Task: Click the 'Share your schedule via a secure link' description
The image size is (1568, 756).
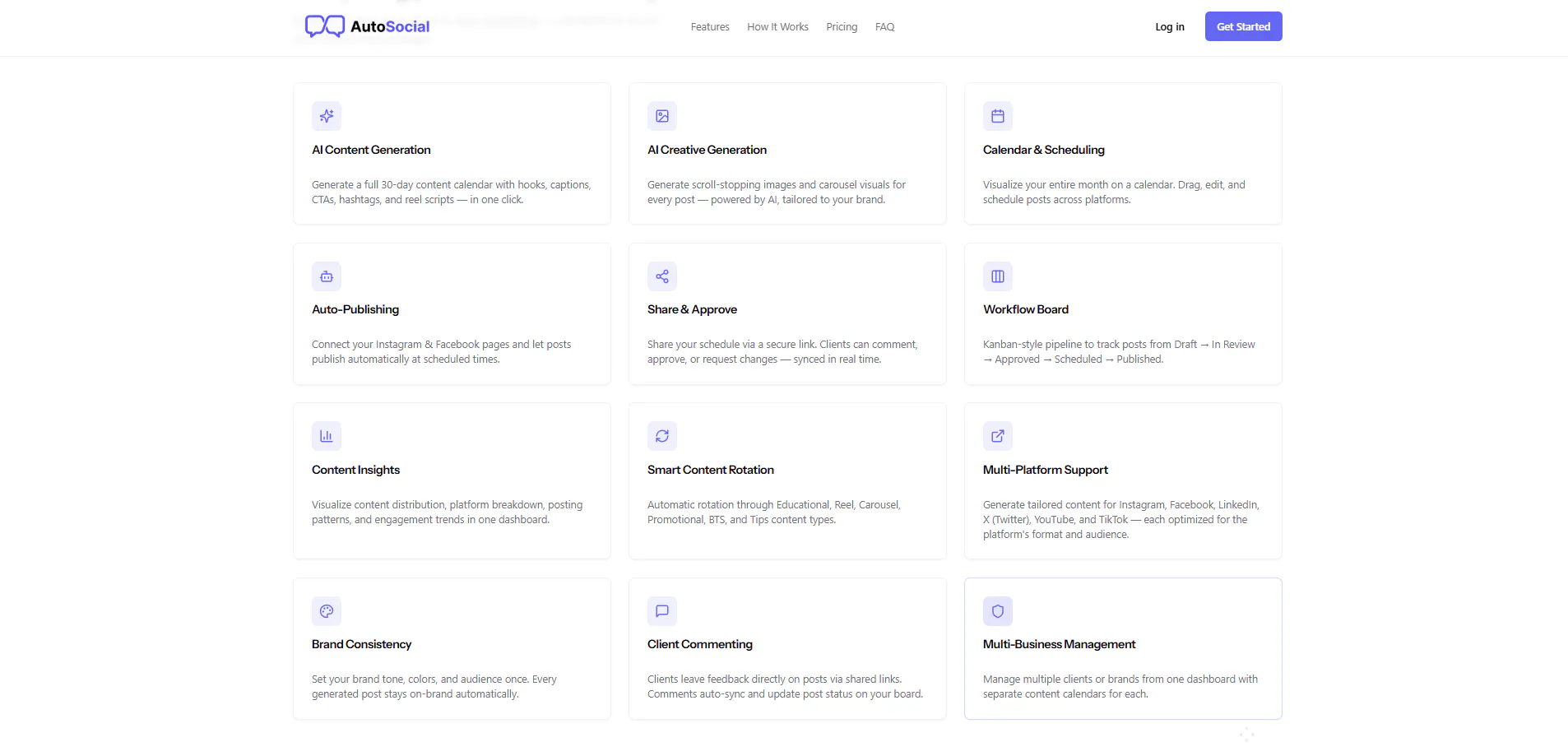Action: pyautogui.click(x=782, y=352)
